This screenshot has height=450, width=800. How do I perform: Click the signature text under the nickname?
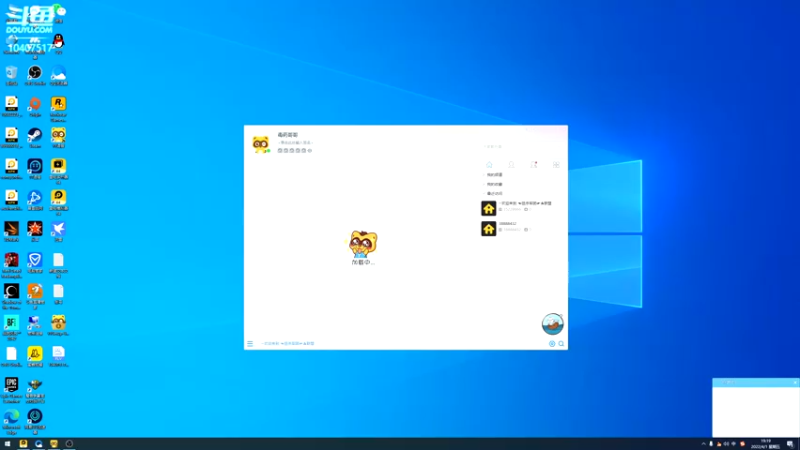coord(295,143)
